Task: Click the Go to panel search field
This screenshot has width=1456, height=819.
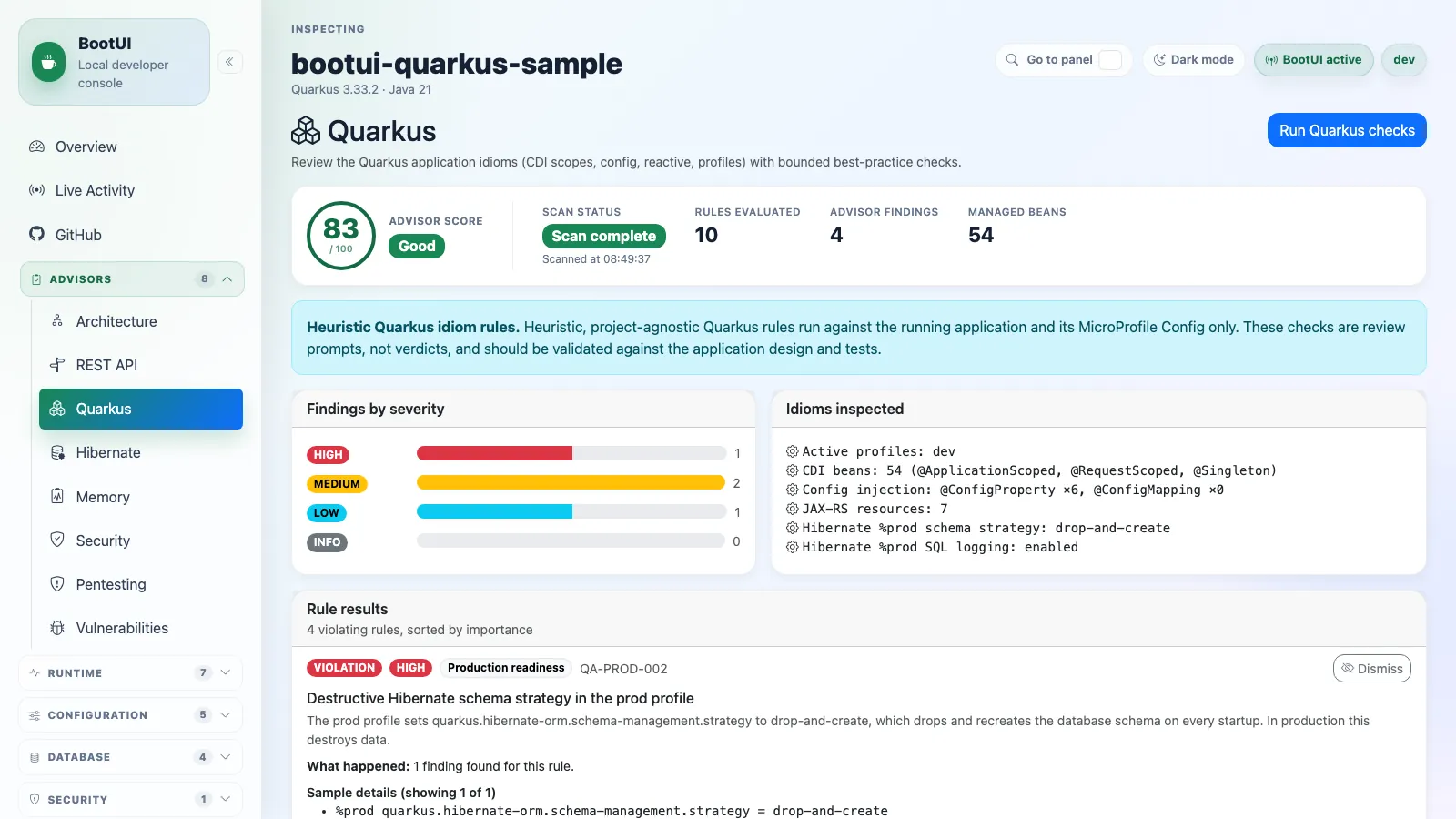Action: coord(1064,60)
